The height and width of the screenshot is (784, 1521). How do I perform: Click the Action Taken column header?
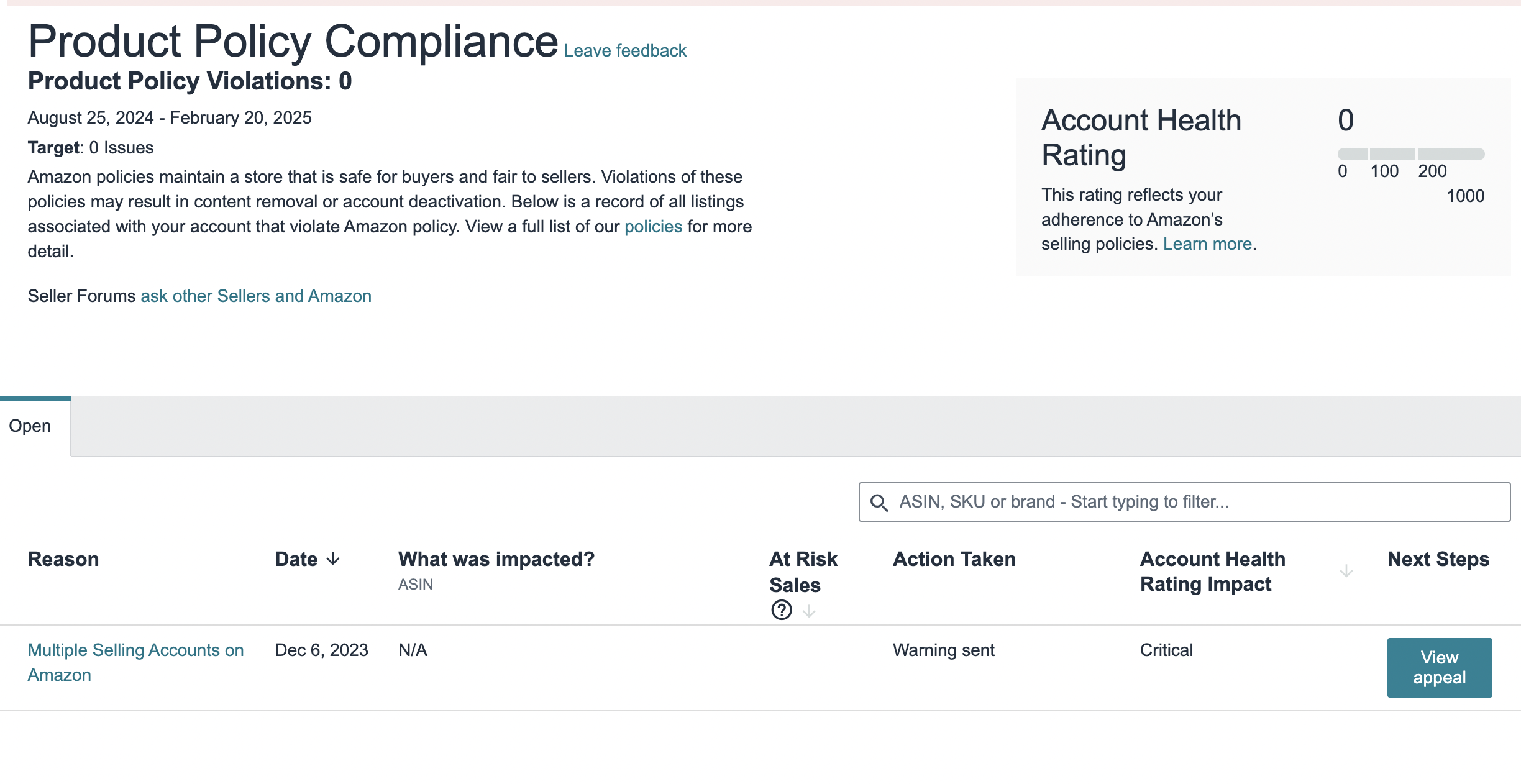tap(954, 559)
